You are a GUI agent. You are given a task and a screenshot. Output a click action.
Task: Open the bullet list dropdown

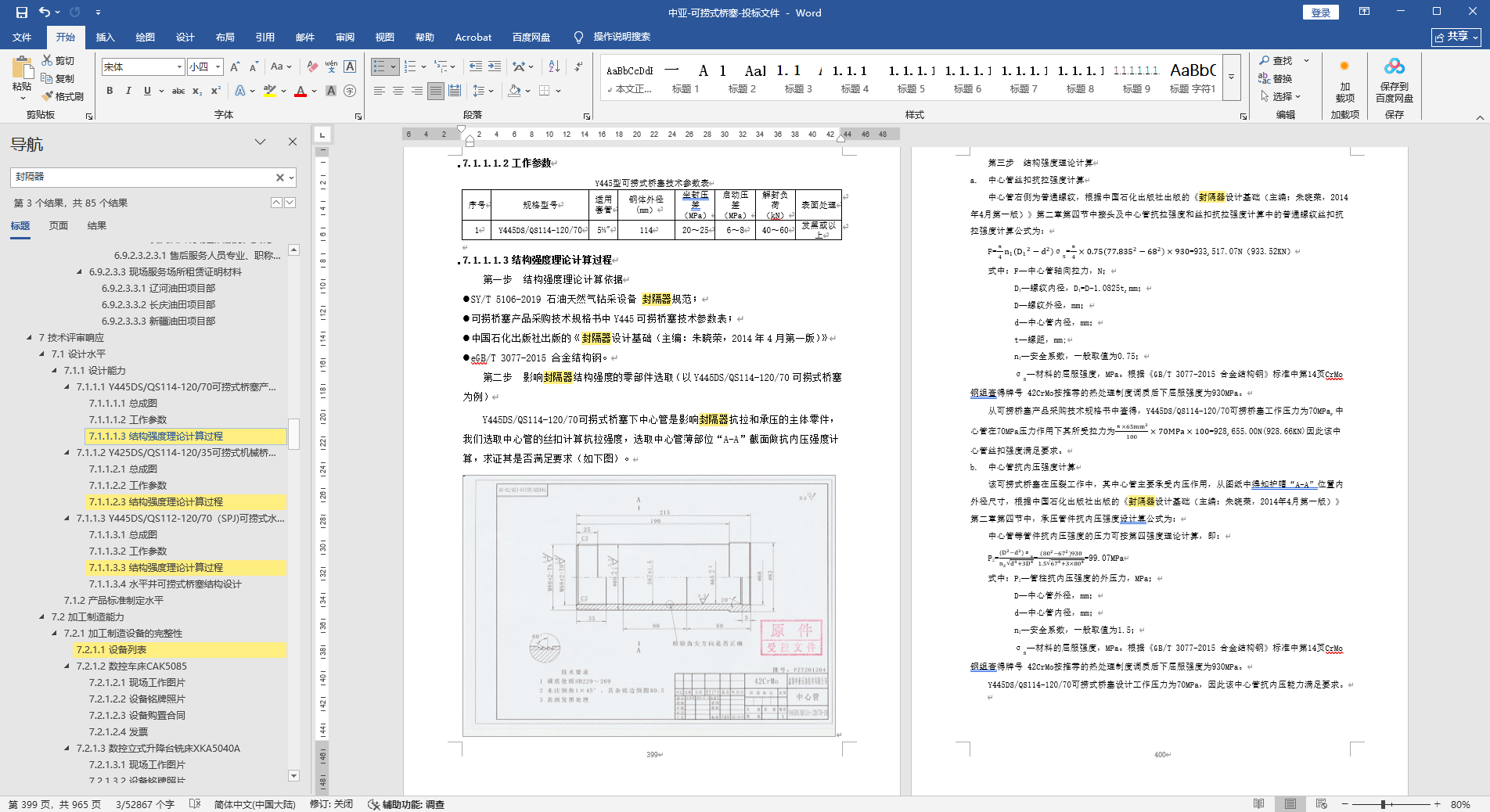(x=393, y=67)
